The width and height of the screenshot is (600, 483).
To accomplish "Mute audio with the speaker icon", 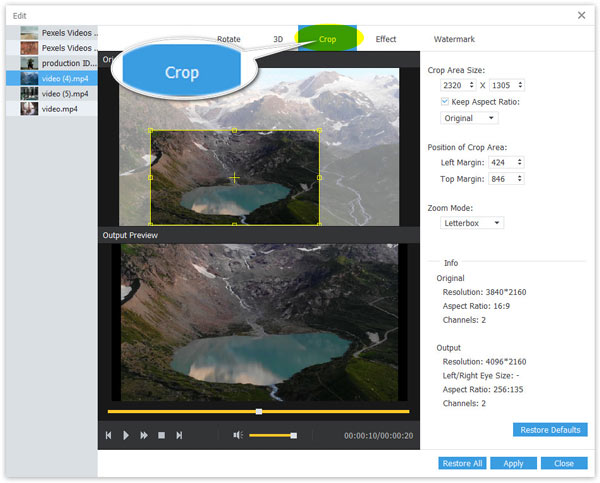I will (238, 435).
